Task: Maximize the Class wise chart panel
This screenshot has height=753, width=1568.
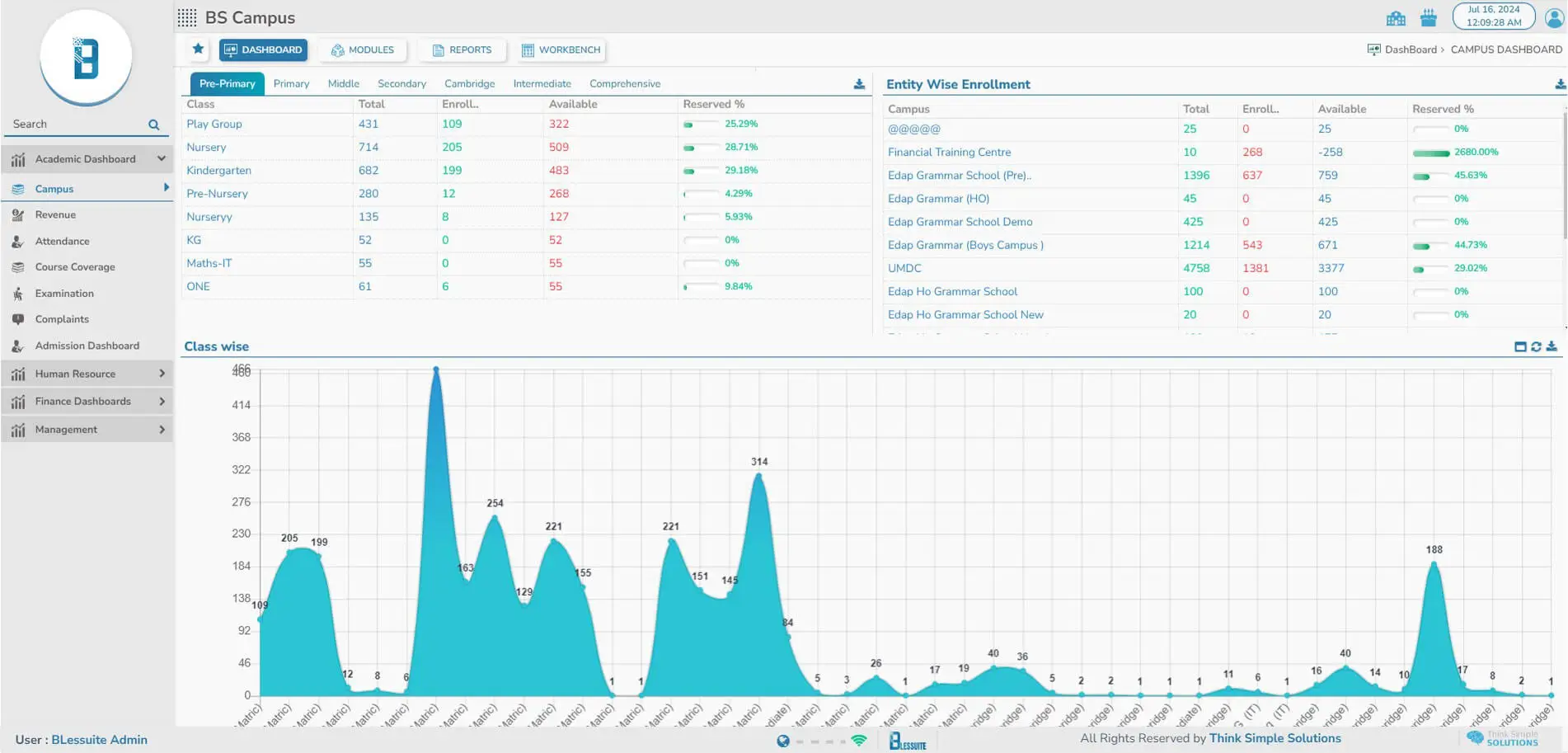Action: click(x=1520, y=346)
